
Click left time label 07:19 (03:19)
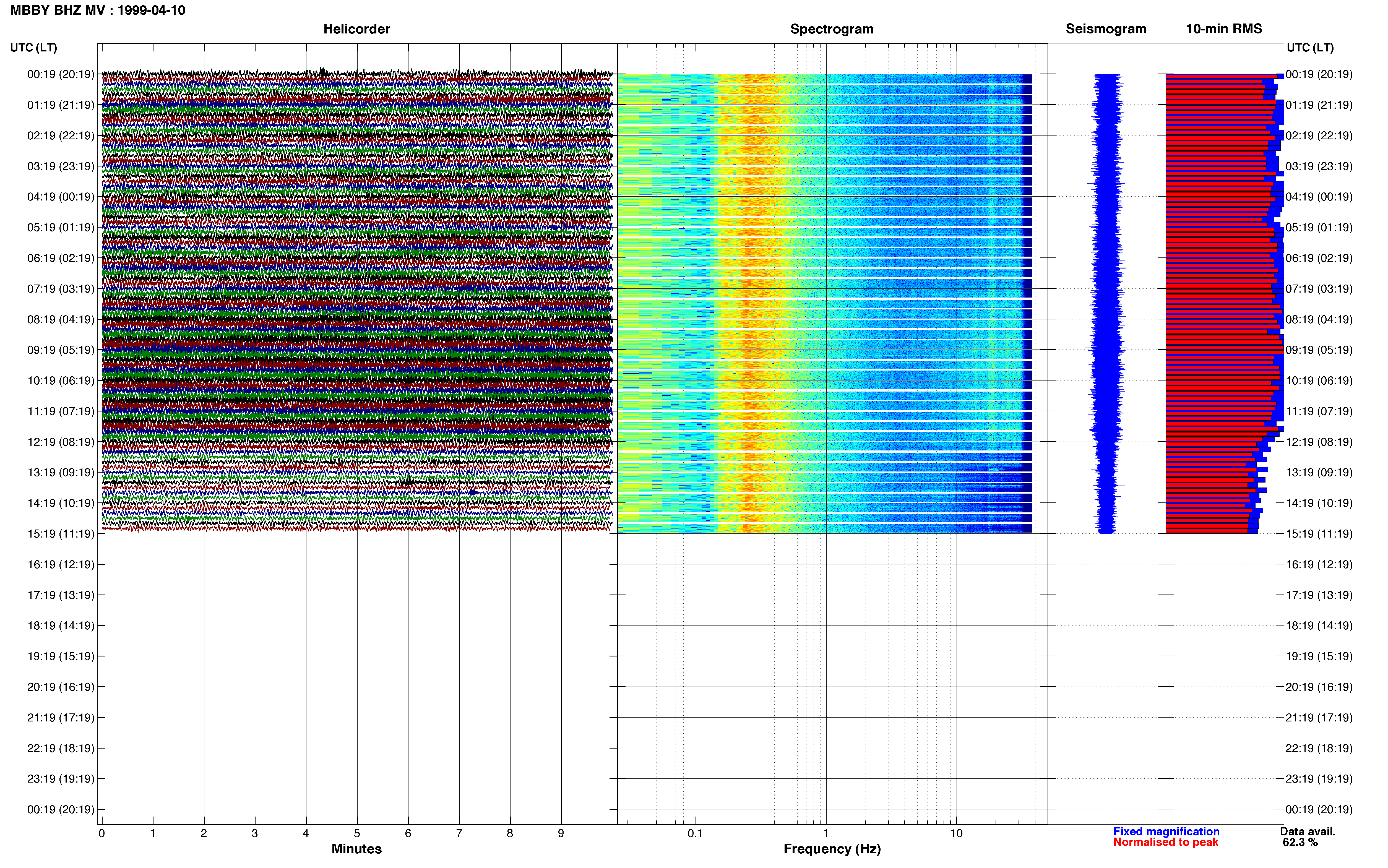tap(61, 289)
